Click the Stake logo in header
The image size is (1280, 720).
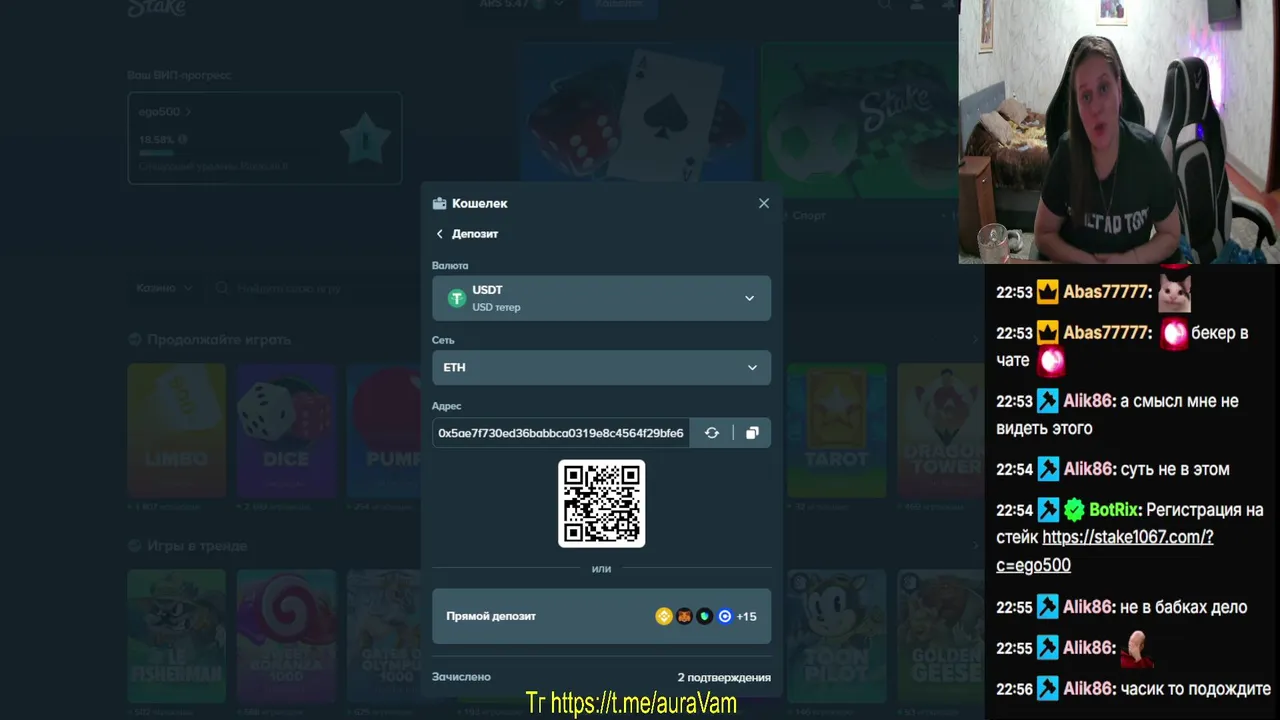click(x=157, y=8)
